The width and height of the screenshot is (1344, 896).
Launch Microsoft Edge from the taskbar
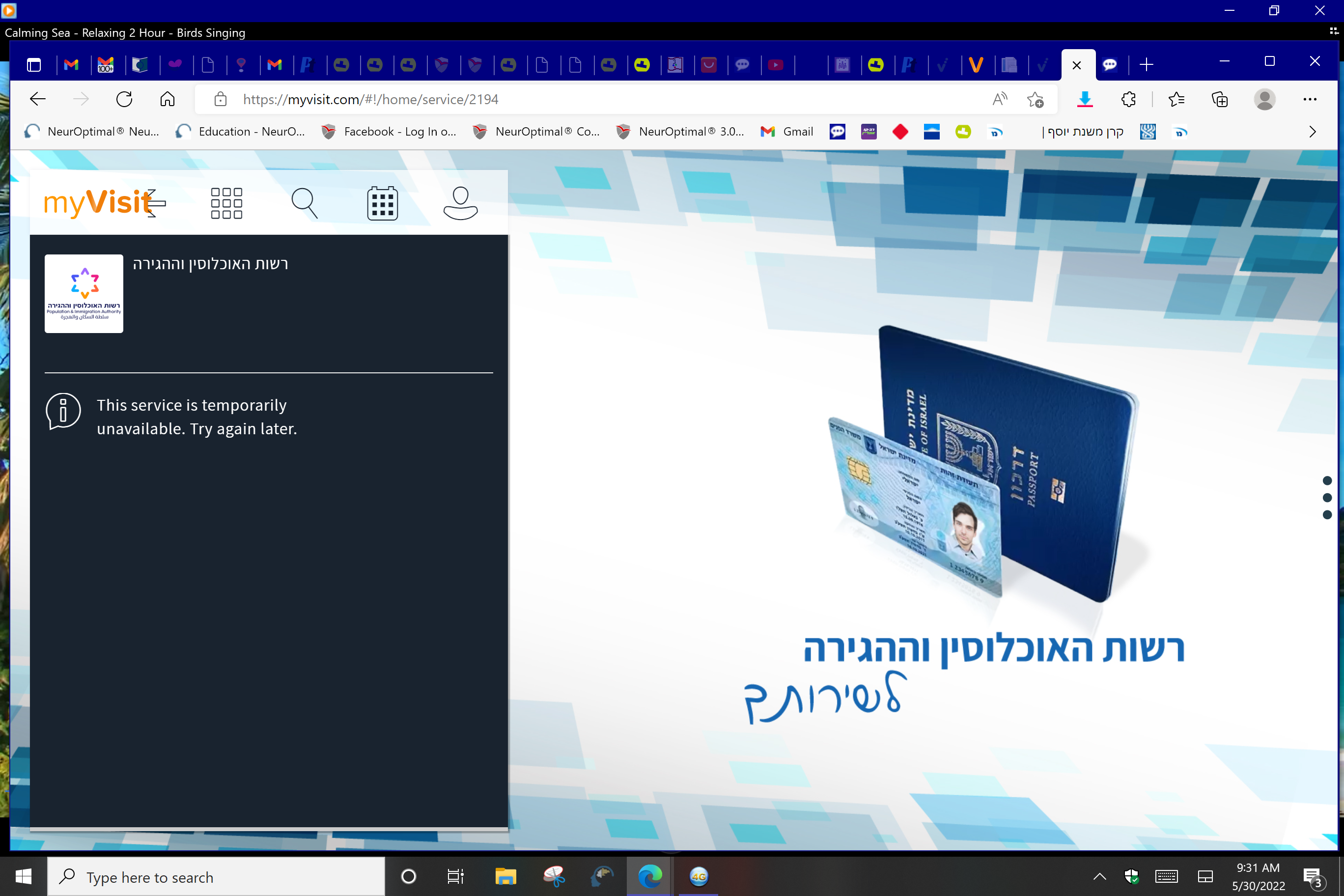(650, 876)
